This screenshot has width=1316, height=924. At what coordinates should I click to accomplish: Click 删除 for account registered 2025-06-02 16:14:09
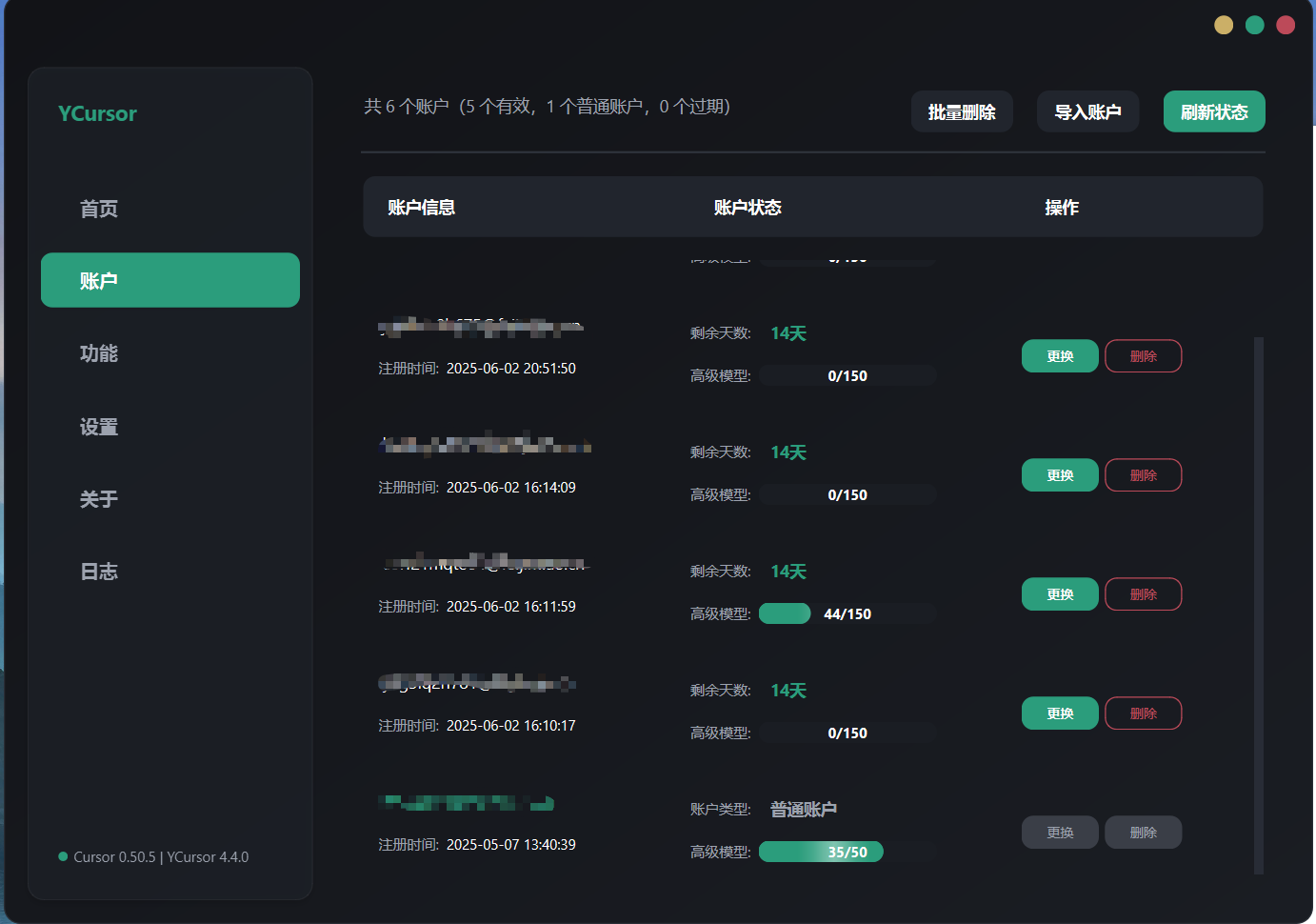click(x=1143, y=474)
